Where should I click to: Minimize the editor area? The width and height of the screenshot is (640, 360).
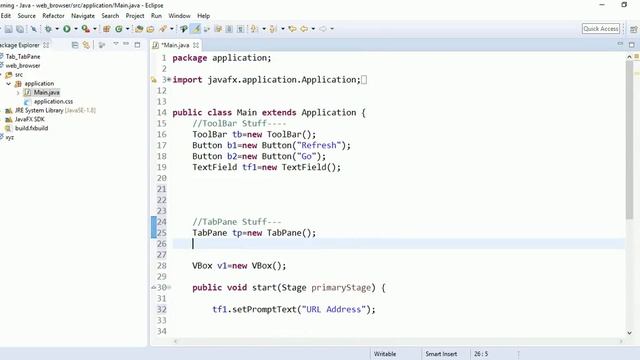620,44
